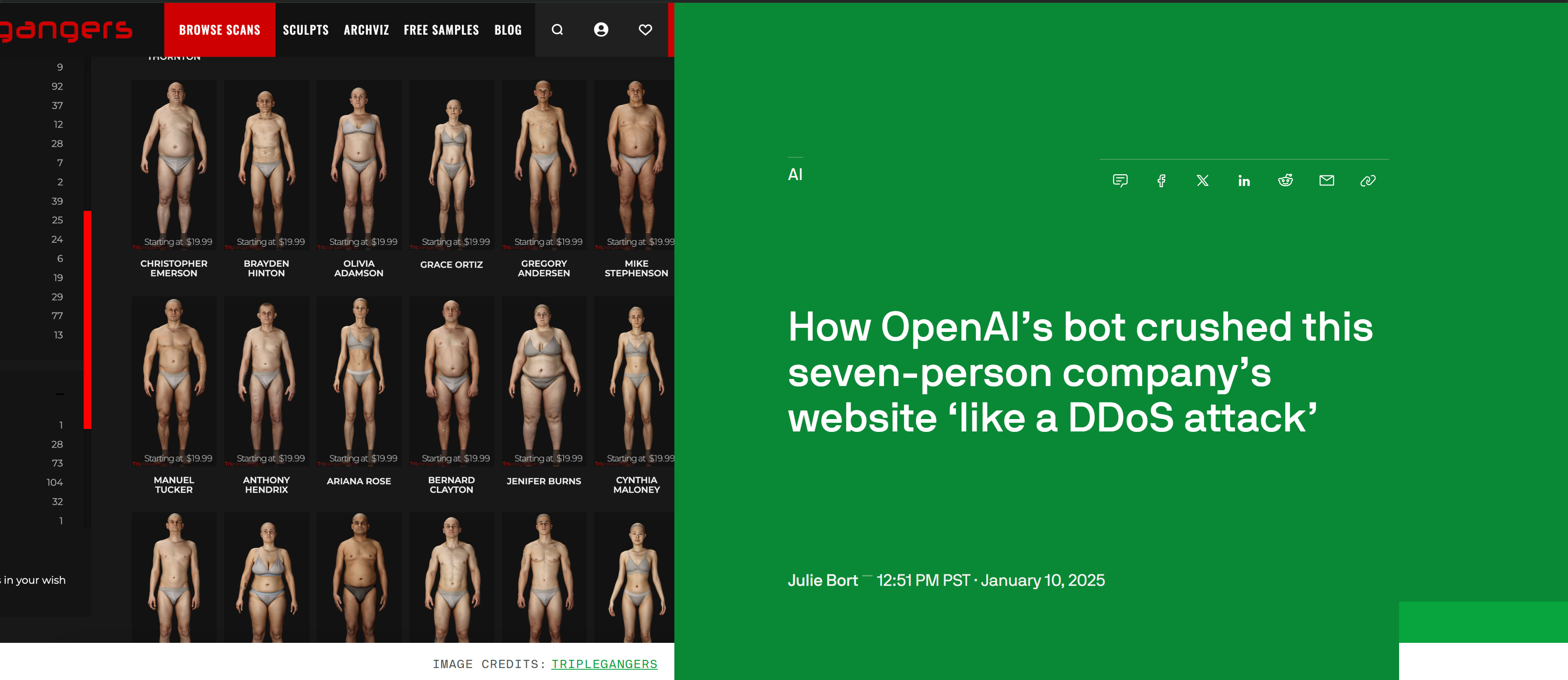Open the article comments icon
Image resolution: width=1568 pixels, height=680 pixels.
[1120, 180]
